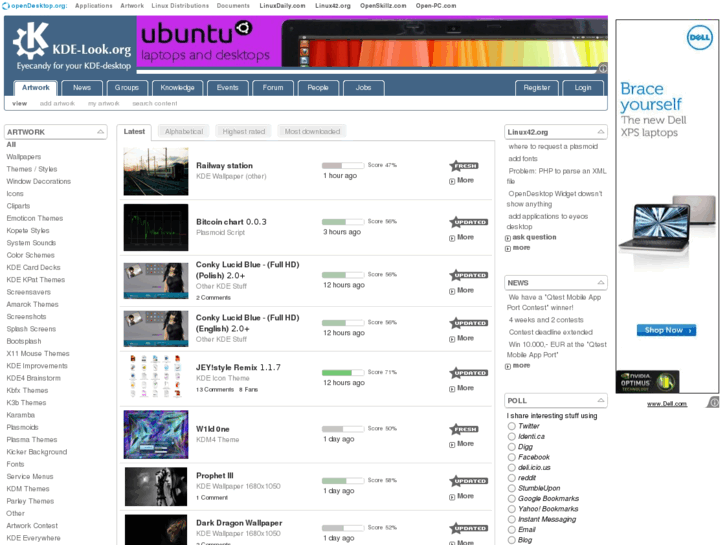Select the reddit poll option

click(511, 478)
